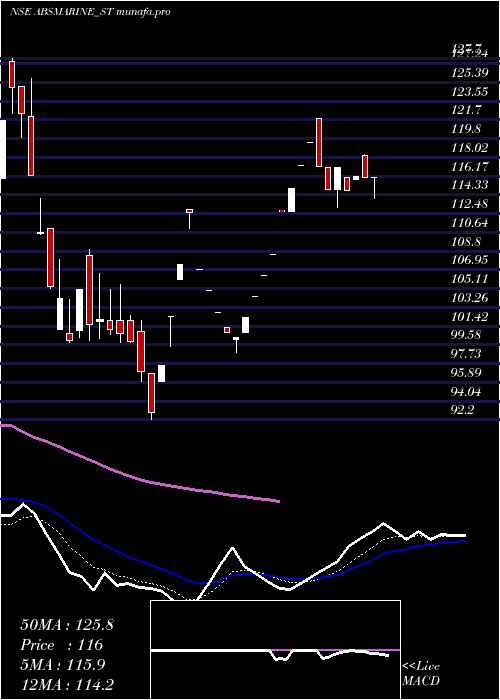Click the first red candle near 125.39
Viewport: 500px width, 700px height.
point(12,74)
